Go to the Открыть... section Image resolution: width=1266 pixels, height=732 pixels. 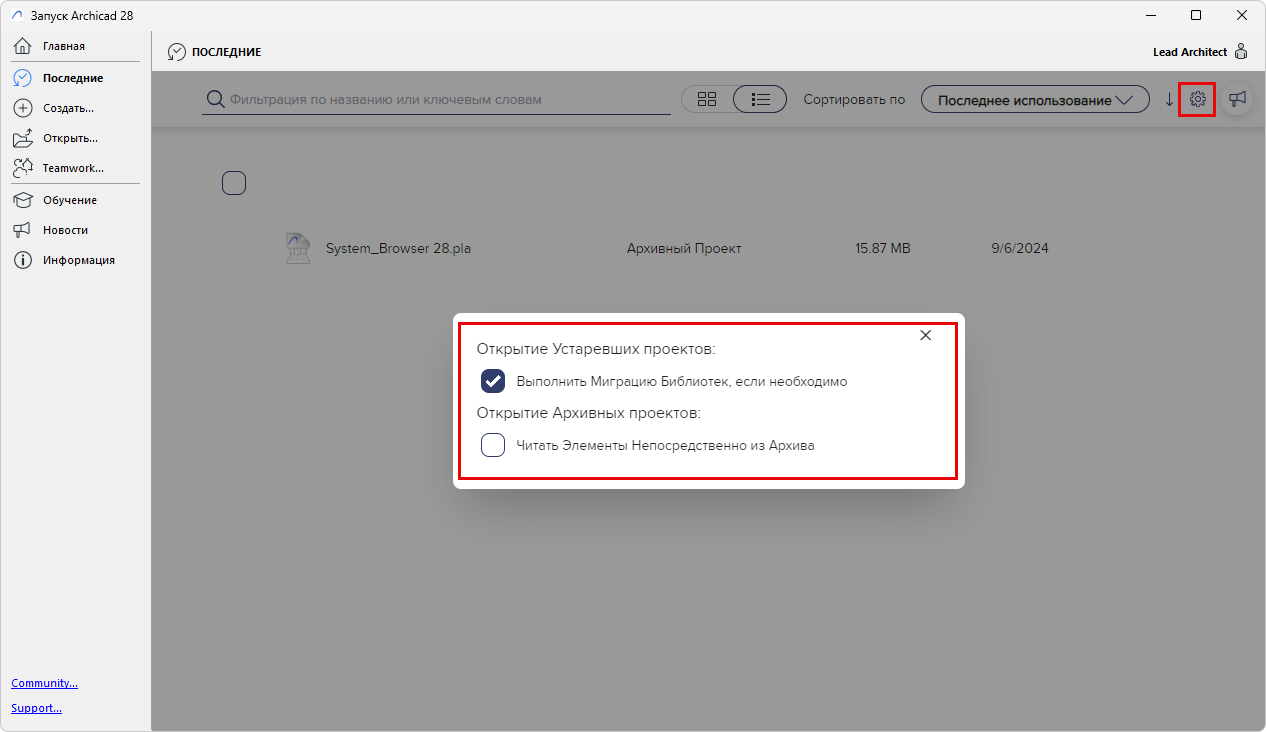pos(70,138)
